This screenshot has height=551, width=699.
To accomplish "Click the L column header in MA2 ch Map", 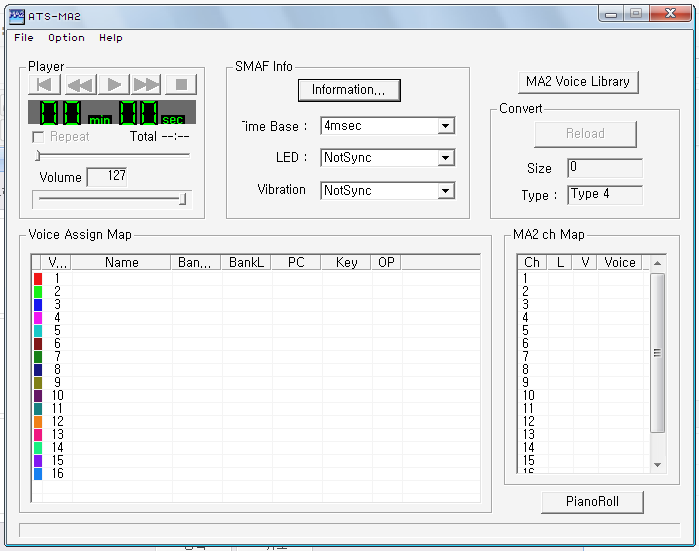I will tap(560, 262).
